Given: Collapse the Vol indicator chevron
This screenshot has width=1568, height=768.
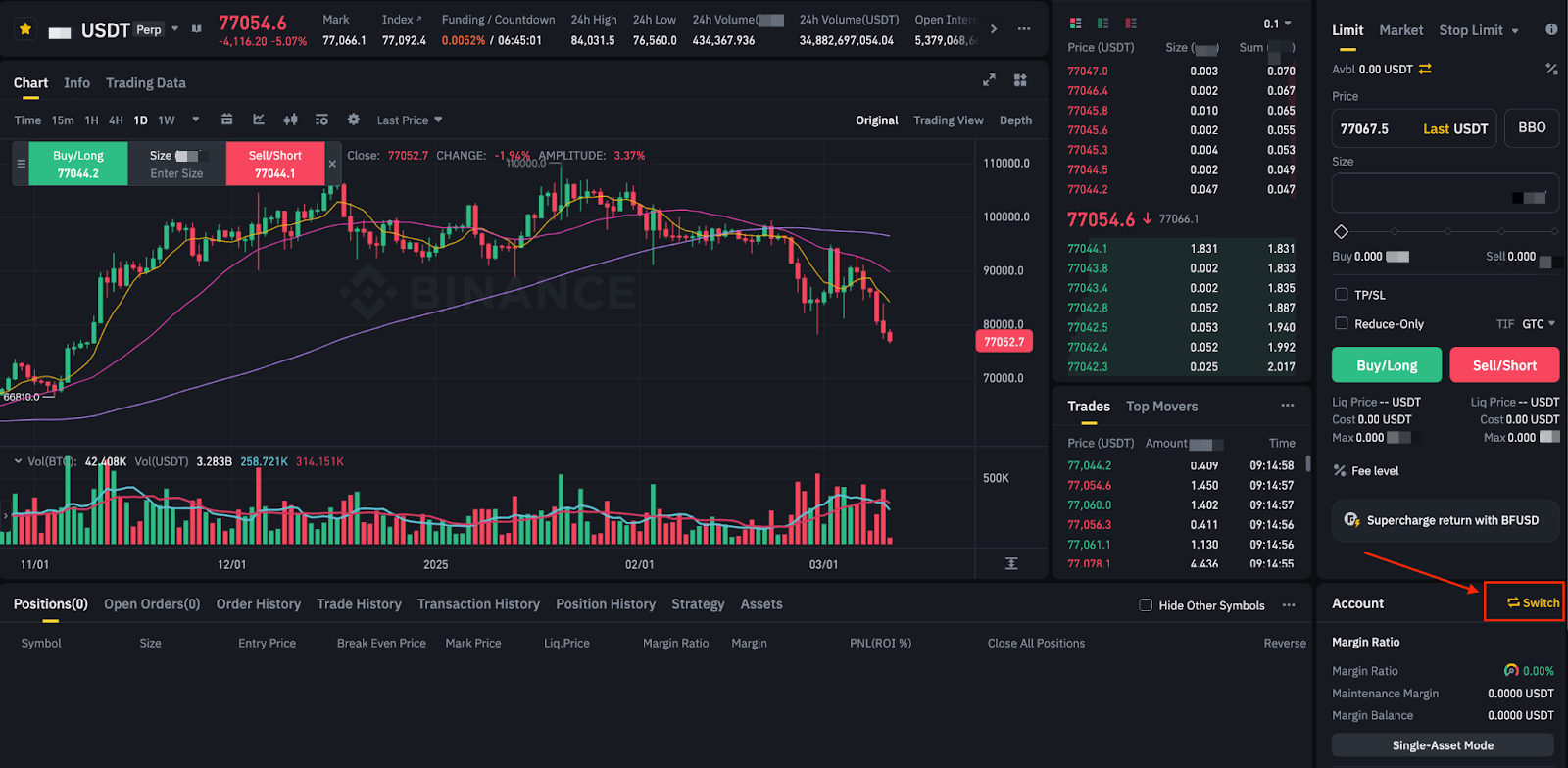Looking at the screenshot, I should click(x=18, y=461).
